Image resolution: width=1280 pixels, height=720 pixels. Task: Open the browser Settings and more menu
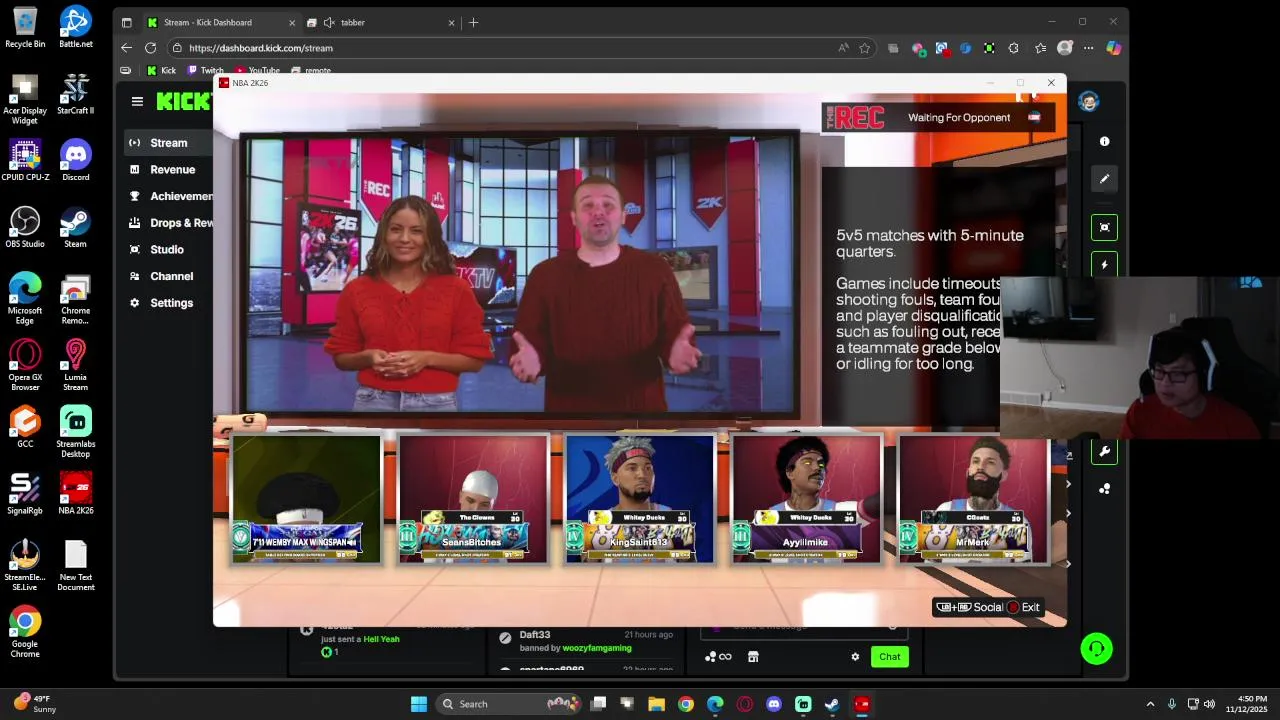1089,48
